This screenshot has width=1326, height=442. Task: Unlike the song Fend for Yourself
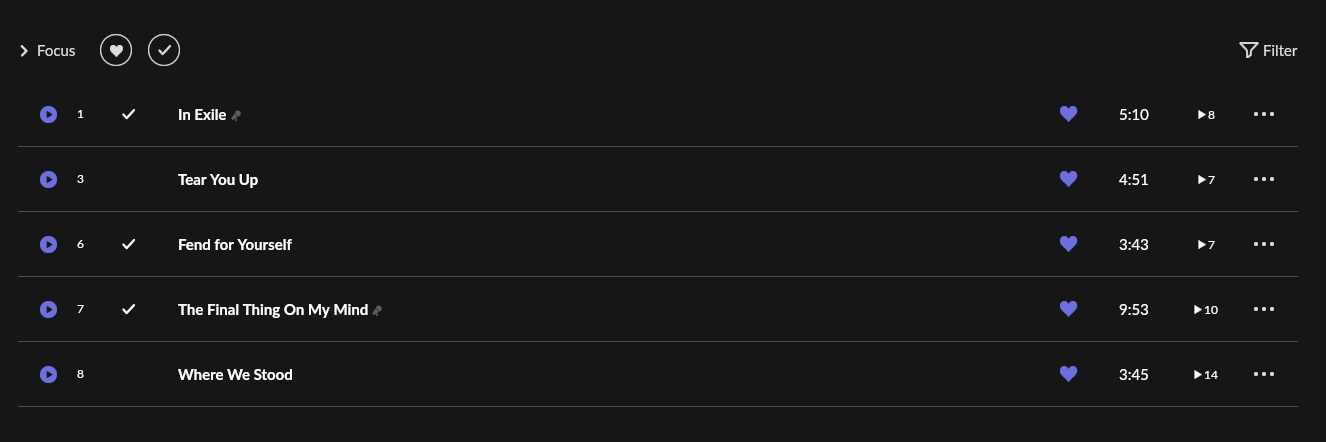[x=1068, y=244]
